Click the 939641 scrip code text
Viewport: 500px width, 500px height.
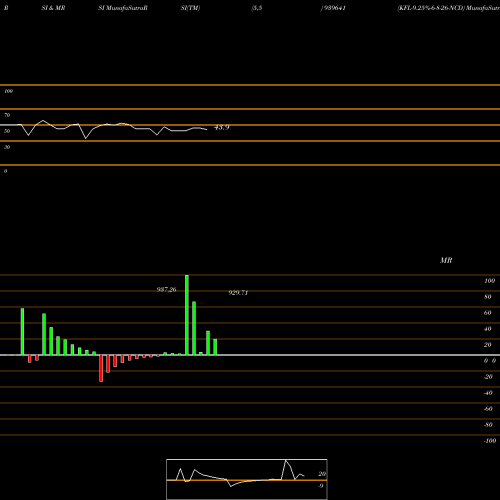[x=334, y=8]
